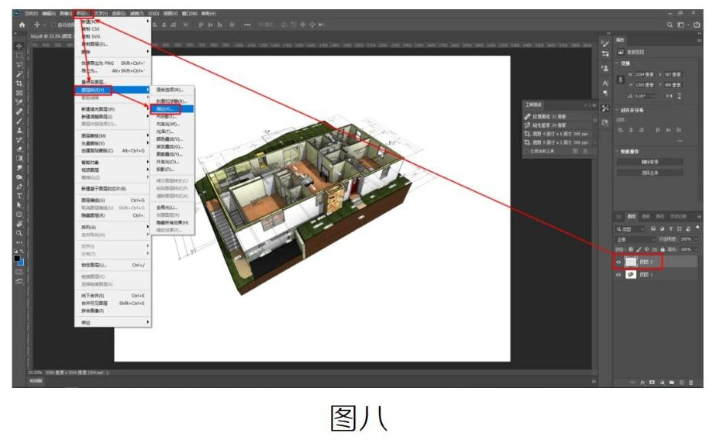The width and height of the screenshot is (713, 446).
Task: Select the Eraser tool
Action: [x=19, y=149]
